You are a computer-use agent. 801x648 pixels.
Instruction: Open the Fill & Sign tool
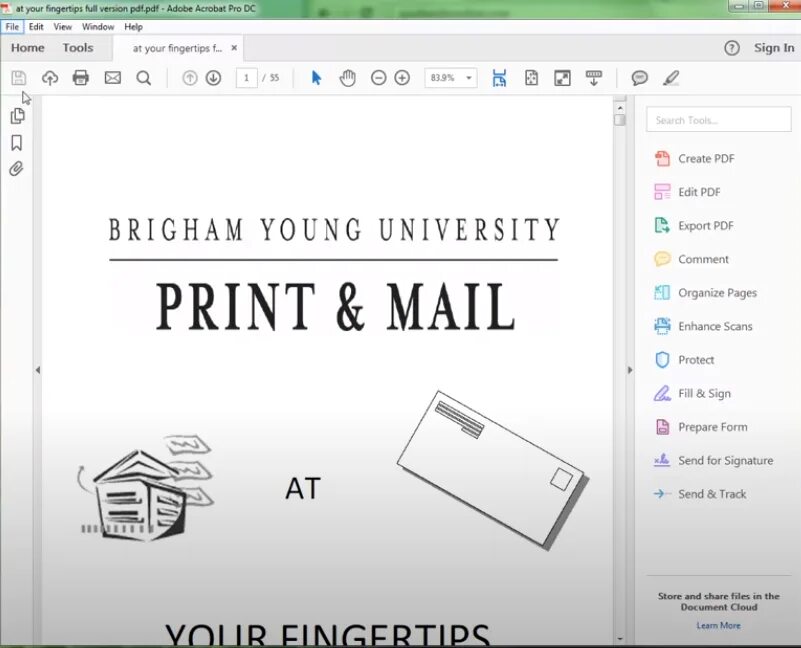tap(692, 394)
